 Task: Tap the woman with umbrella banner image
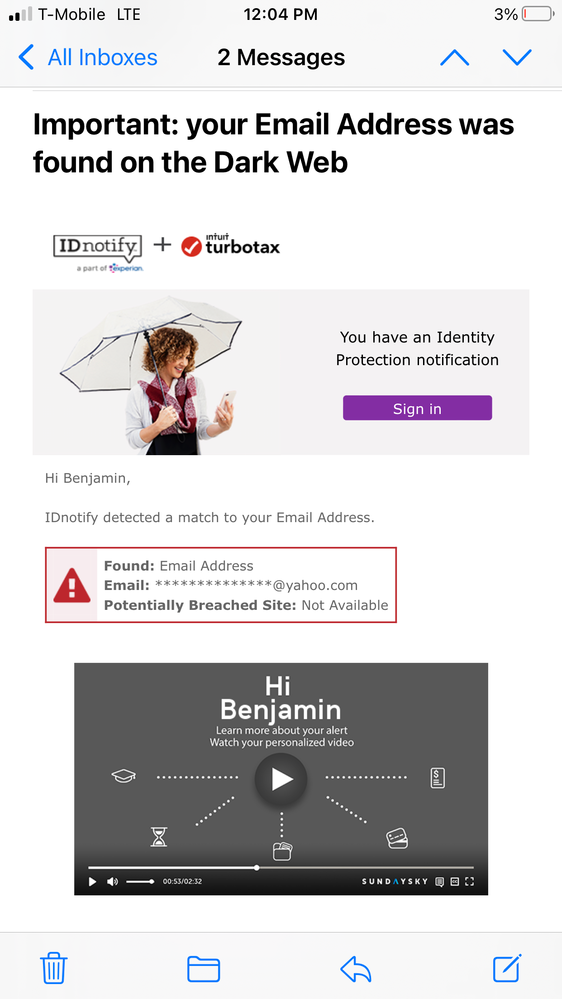pyautogui.click(x=151, y=375)
